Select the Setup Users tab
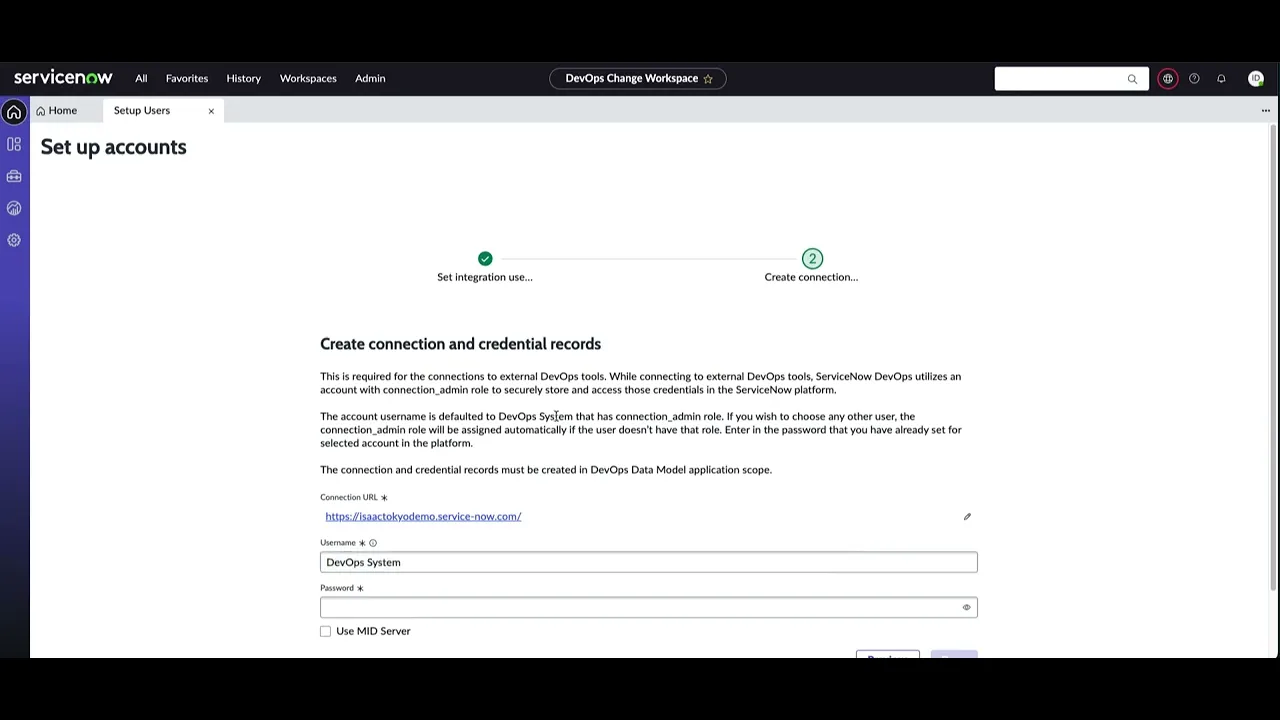 click(142, 110)
